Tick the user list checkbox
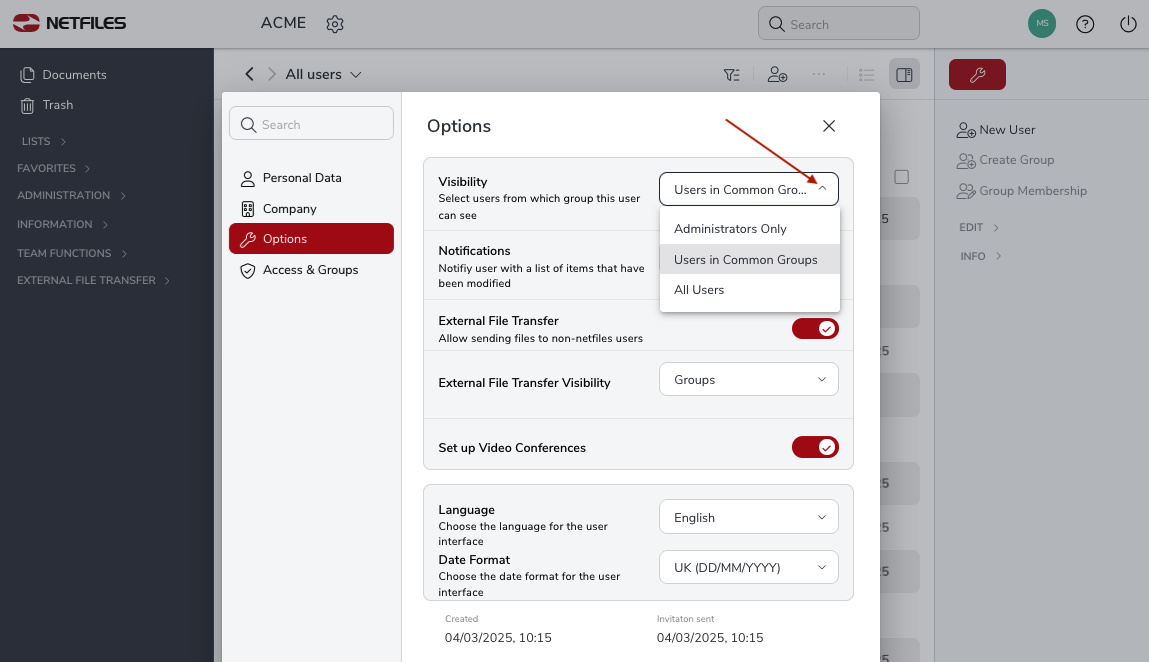 [x=901, y=177]
